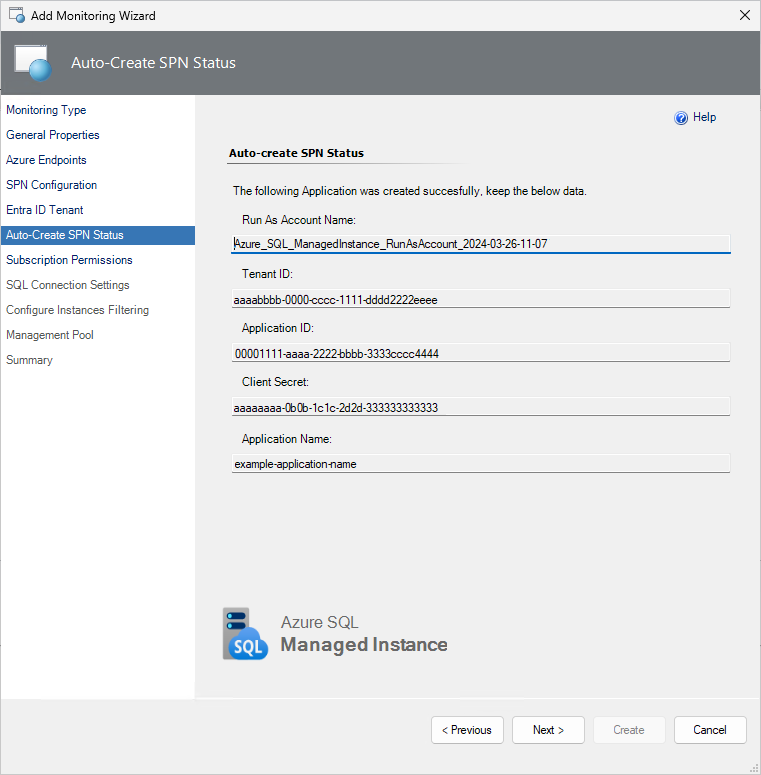Click the wizard icon in title bar

pos(16,15)
